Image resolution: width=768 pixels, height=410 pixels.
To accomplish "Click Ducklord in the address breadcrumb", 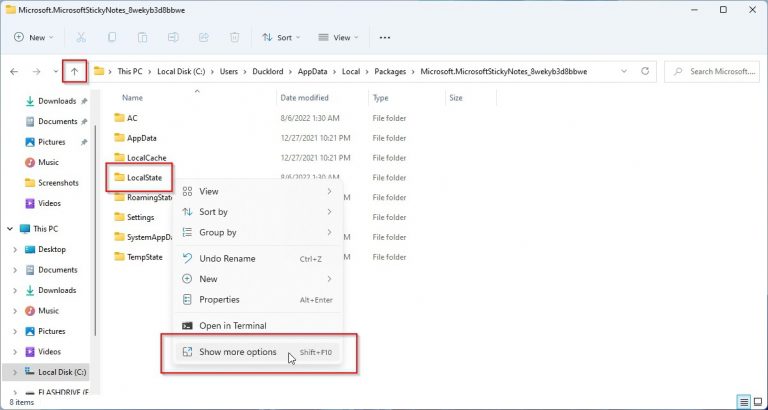I will click(267, 72).
